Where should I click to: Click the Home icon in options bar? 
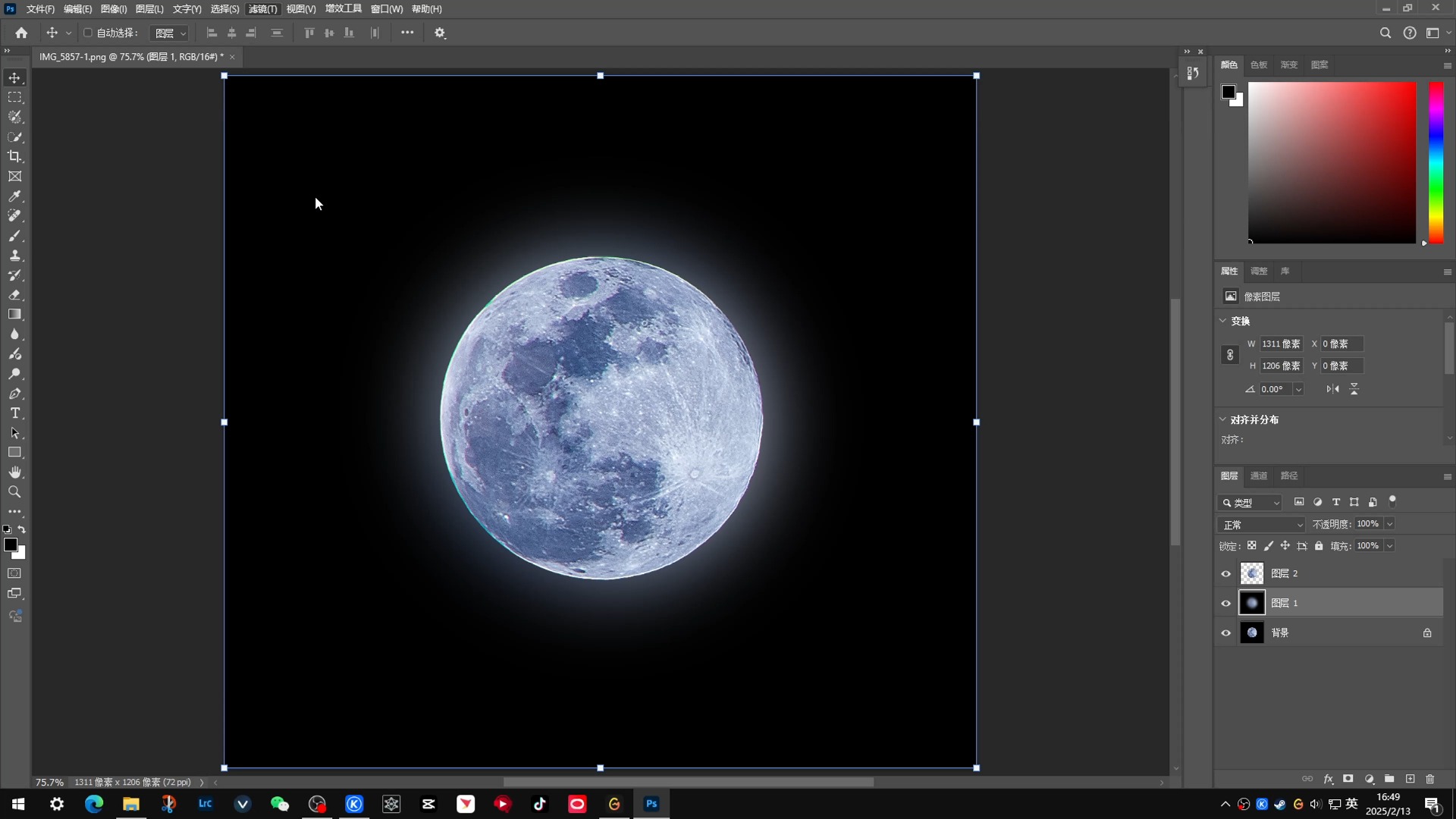(21, 33)
